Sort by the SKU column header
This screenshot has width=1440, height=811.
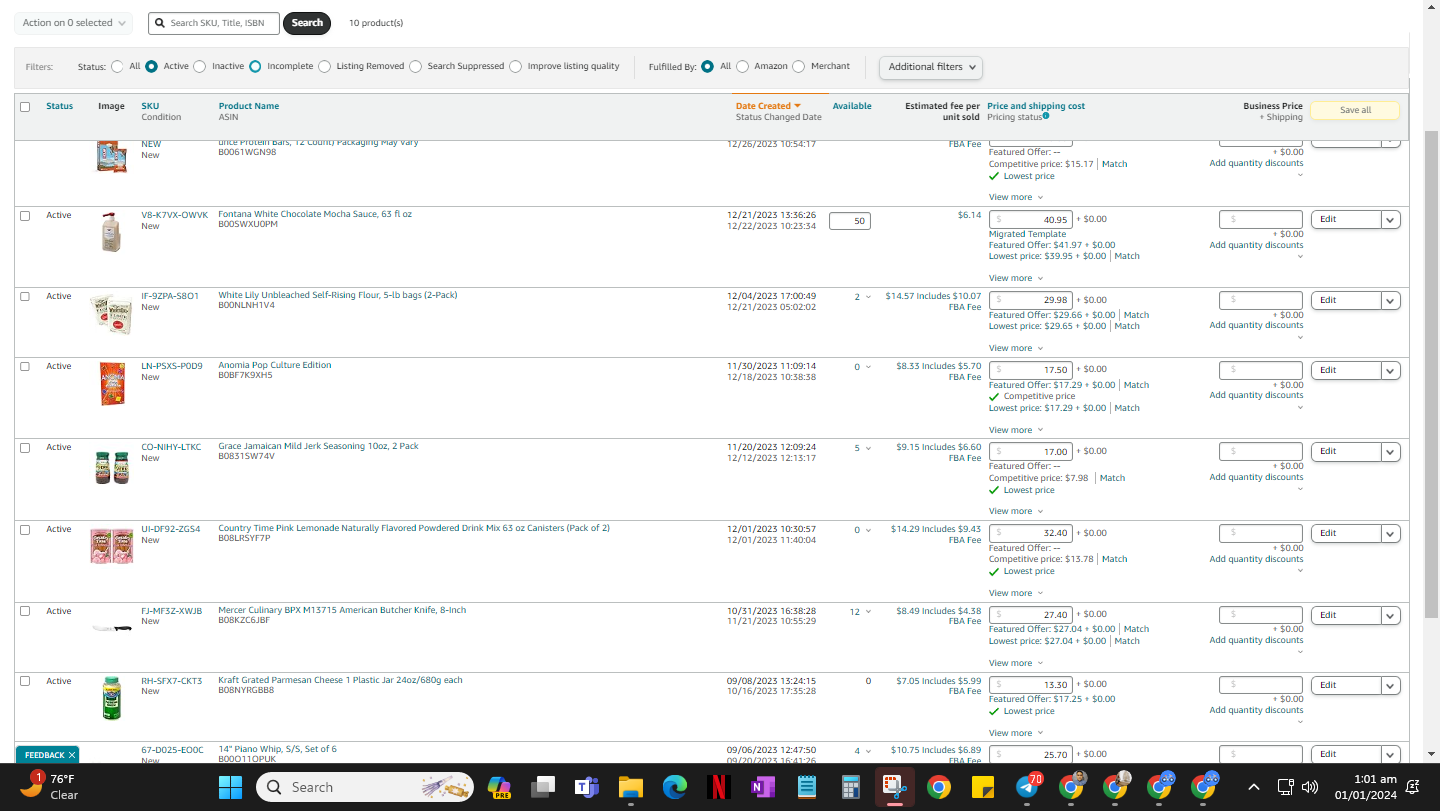(150, 106)
